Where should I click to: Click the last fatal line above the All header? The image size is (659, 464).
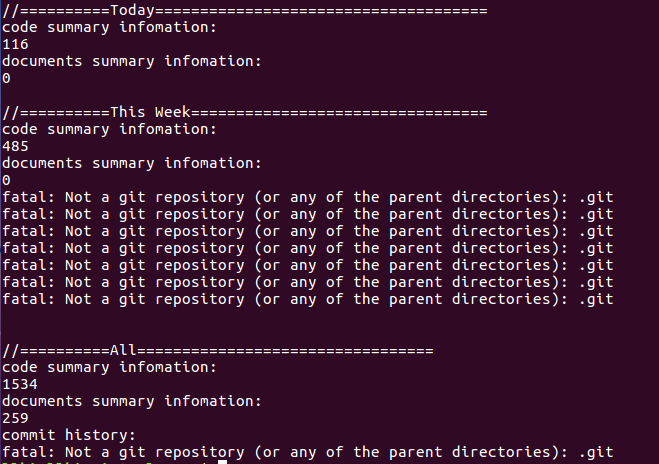[x=307, y=299]
